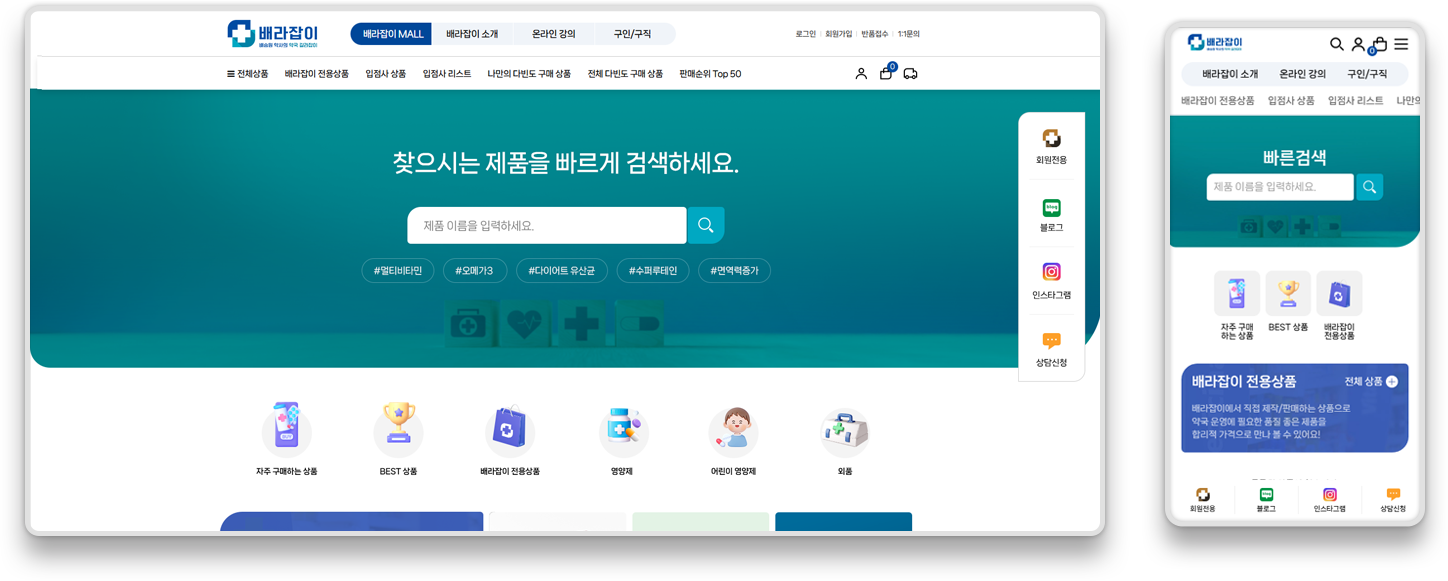This screenshot has height=581, width=1448.
Task: Open the 블로그 sidebar icon
Action: click(x=1051, y=207)
